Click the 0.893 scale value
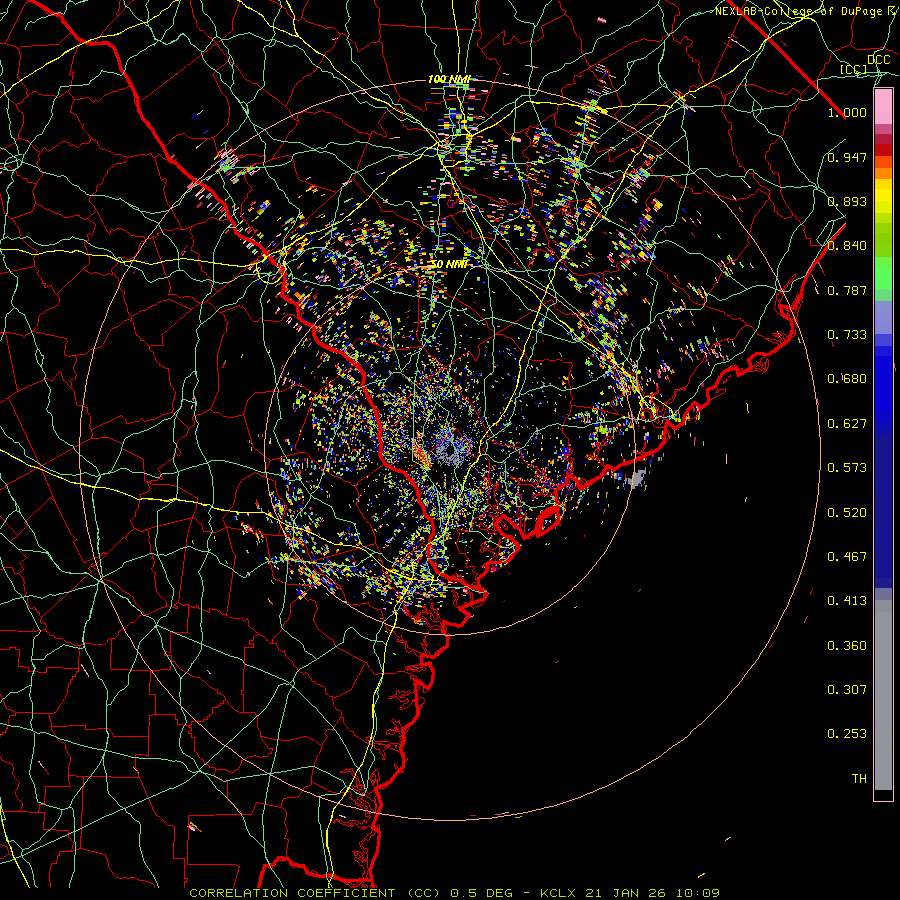This screenshot has width=900, height=900. [847, 201]
